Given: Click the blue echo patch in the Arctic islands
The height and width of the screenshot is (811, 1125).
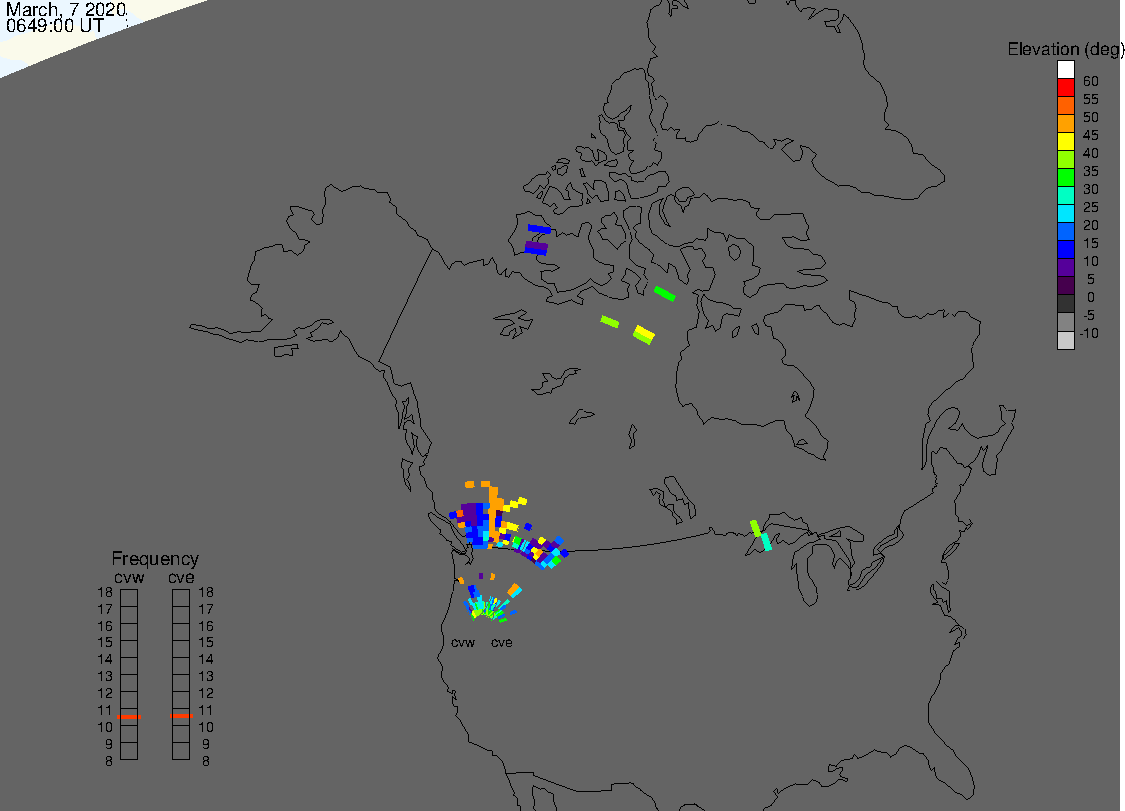Looking at the screenshot, I should pos(539,229).
